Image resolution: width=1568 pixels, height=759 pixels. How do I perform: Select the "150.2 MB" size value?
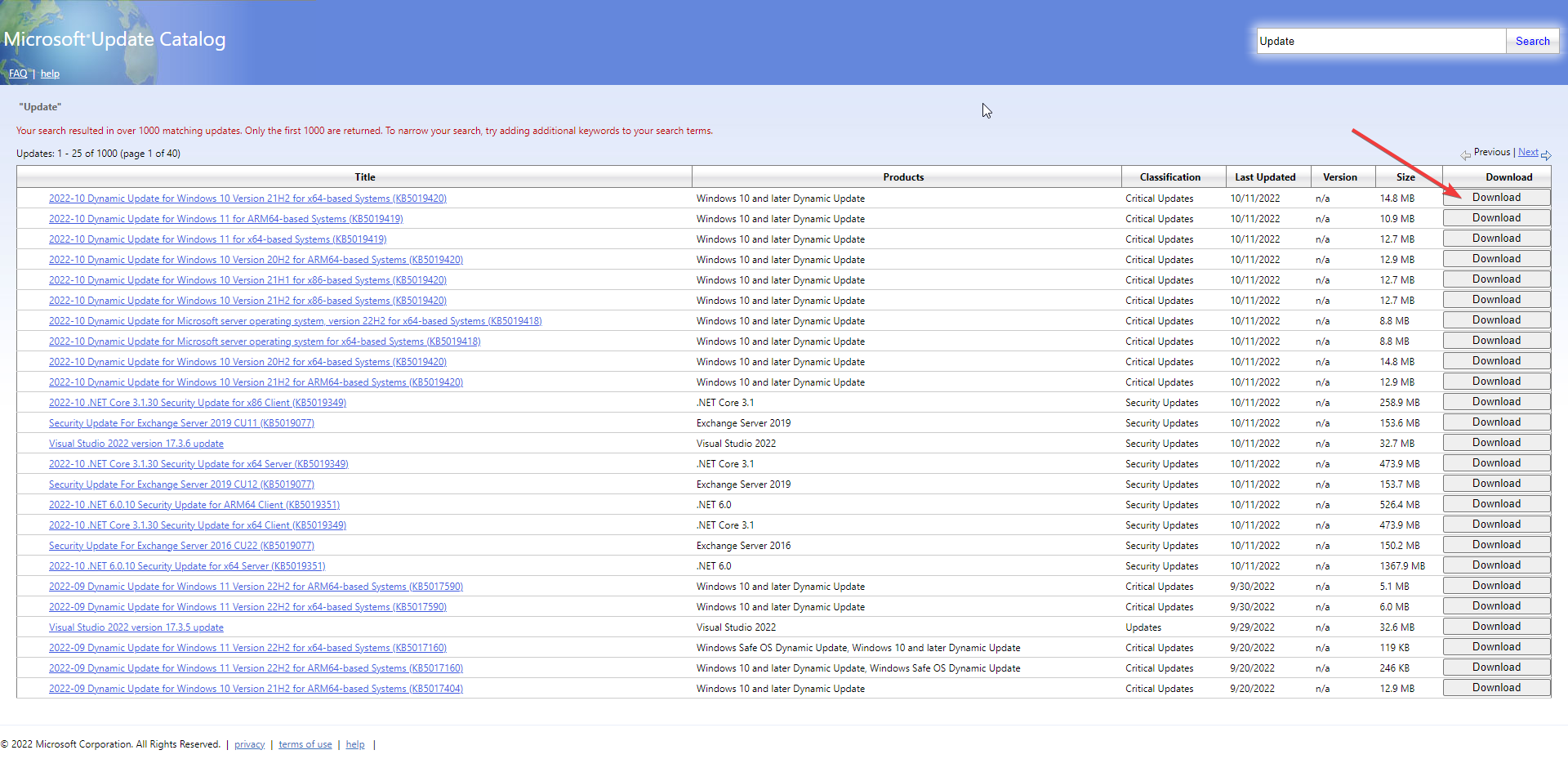click(x=1400, y=546)
